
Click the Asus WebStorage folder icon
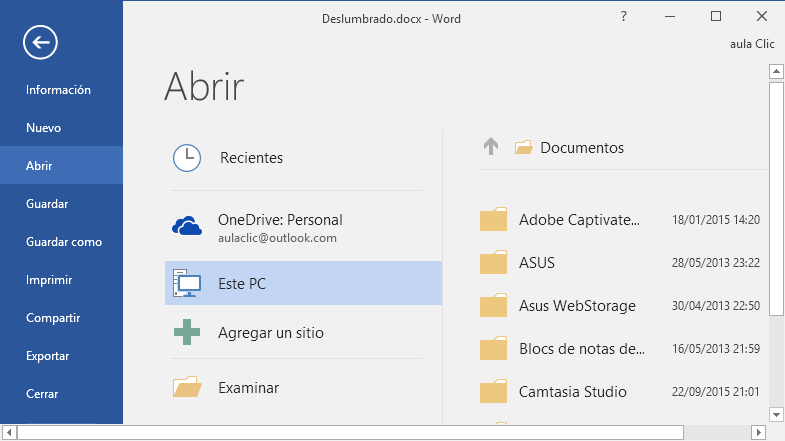click(x=493, y=305)
